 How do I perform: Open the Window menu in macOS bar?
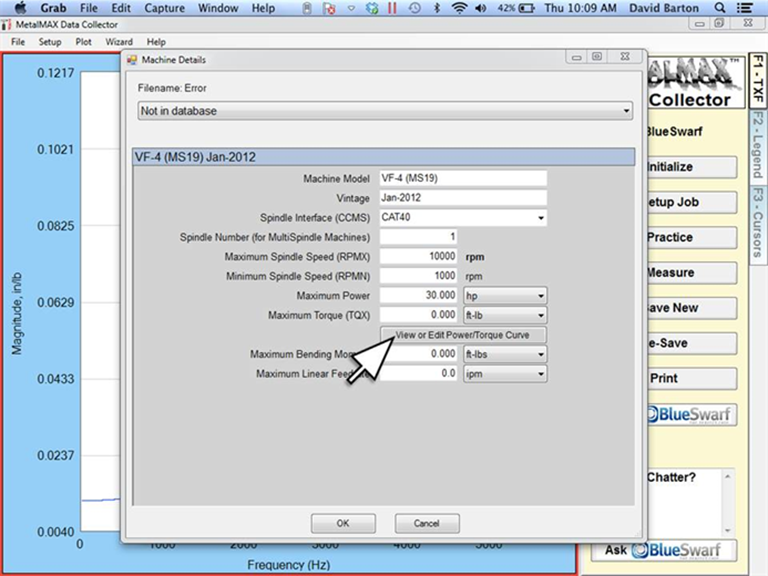(218, 8)
